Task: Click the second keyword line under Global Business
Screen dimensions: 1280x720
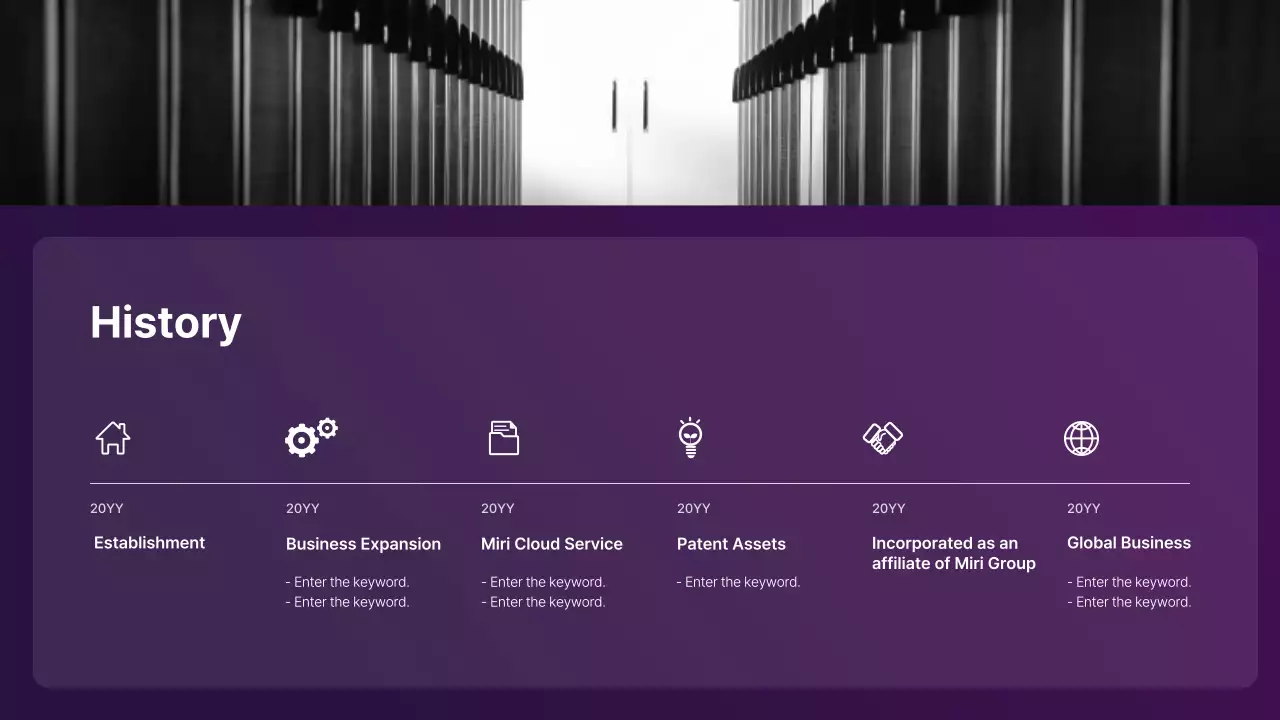Action: click(1129, 601)
